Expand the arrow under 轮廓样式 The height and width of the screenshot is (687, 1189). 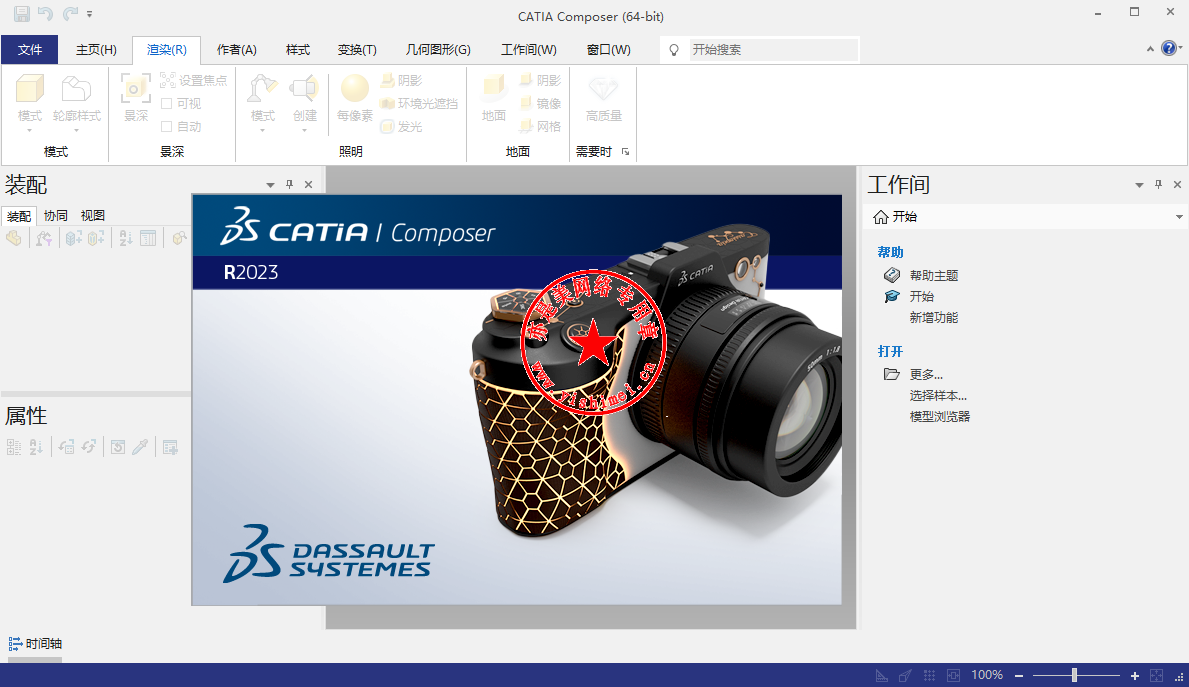(x=77, y=130)
